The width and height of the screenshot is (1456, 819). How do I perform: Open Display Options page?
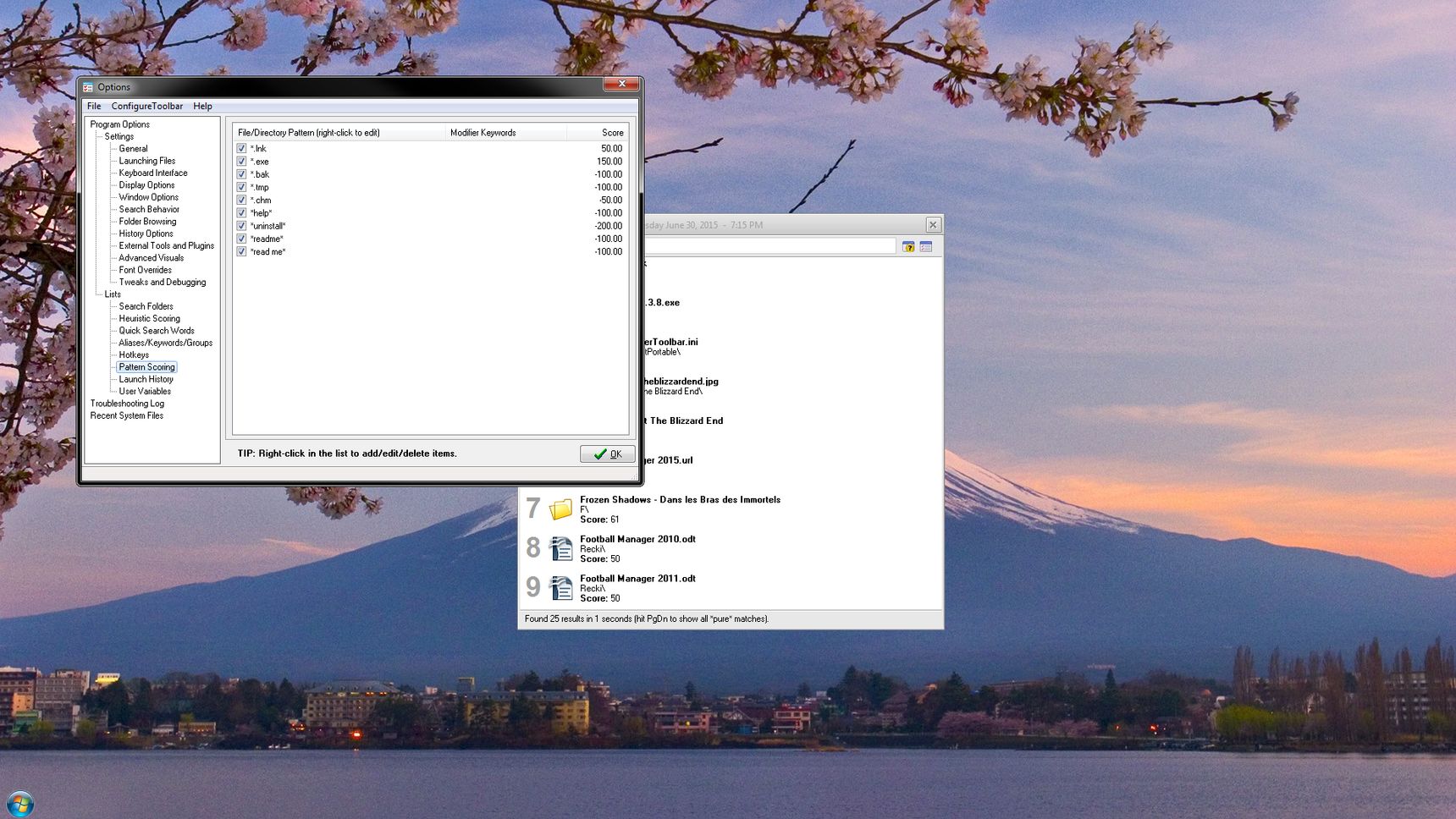(x=146, y=185)
